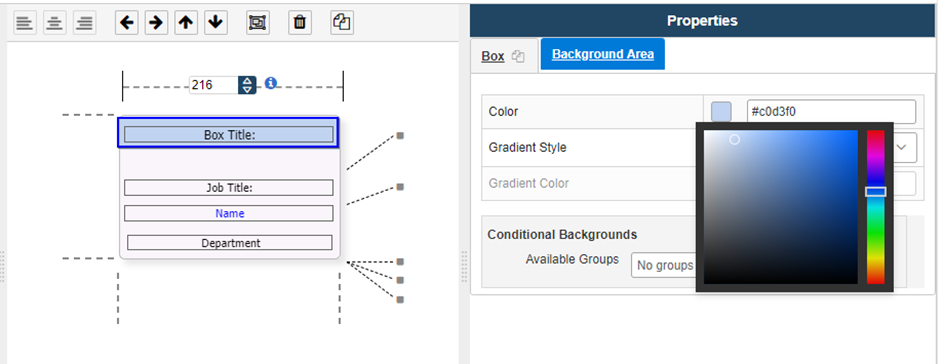
Task: Click the light blue Color swatch
Action: click(721, 112)
